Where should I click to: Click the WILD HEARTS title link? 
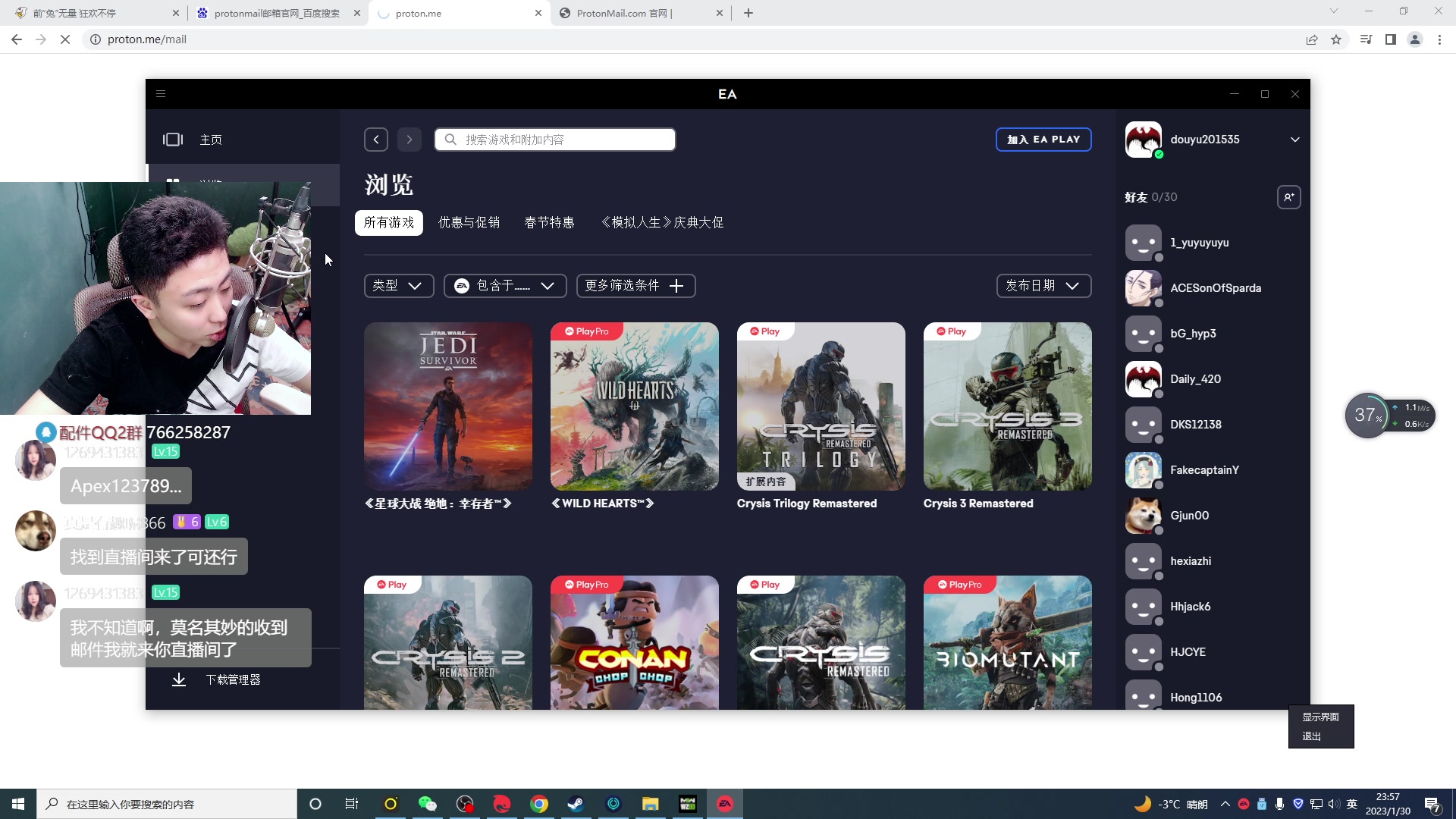[x=603, y=504]
